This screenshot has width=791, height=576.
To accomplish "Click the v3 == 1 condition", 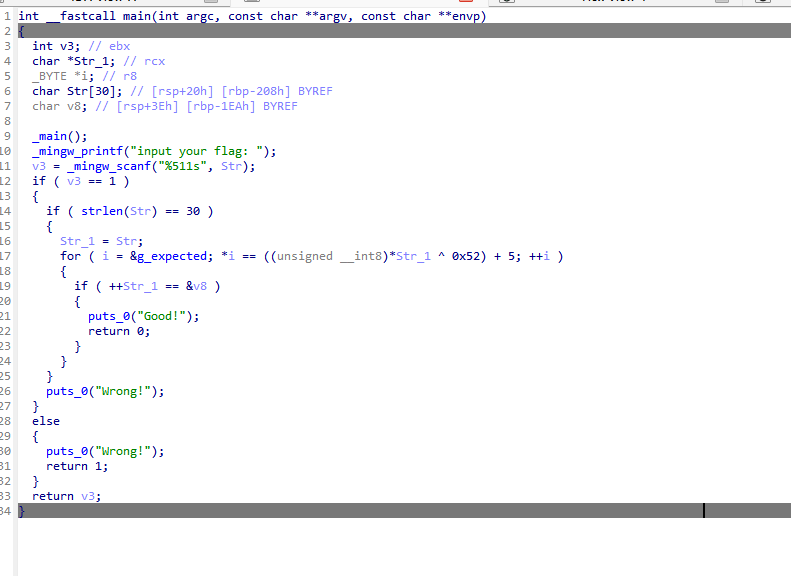I will (91, 181).
